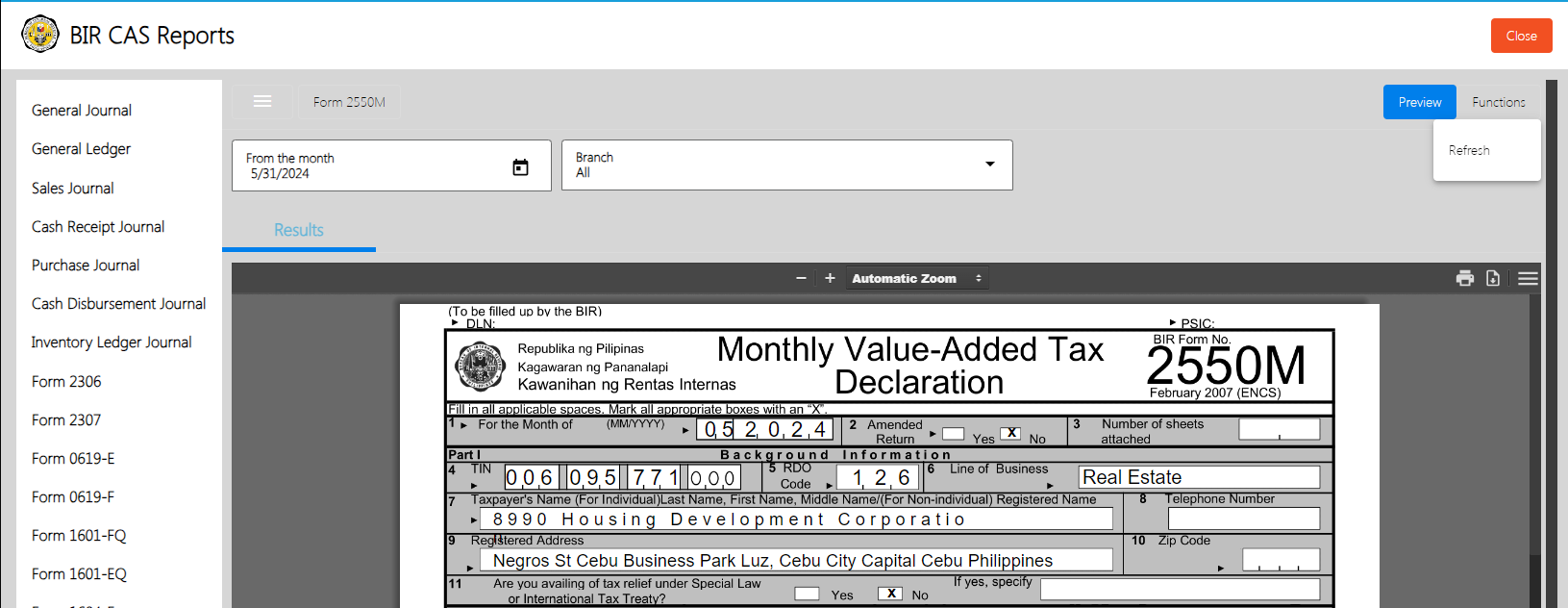Click the Preview button
The image size is (1568, 608).
1420,102
